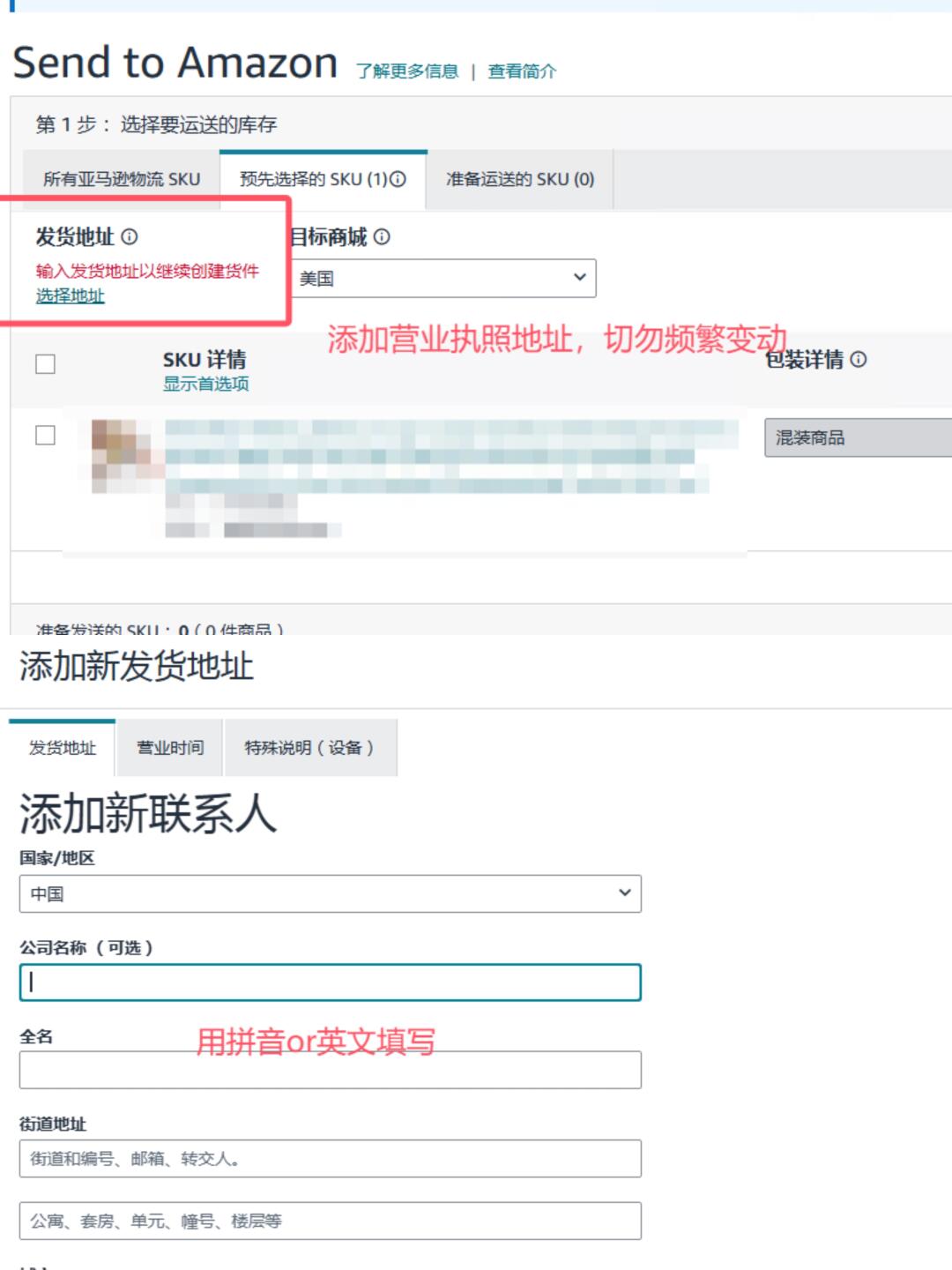Click the 第 1 步：选择要运送的库存 heading
This screenshot has height=1270, width=952.
click(x=157, y=124)
